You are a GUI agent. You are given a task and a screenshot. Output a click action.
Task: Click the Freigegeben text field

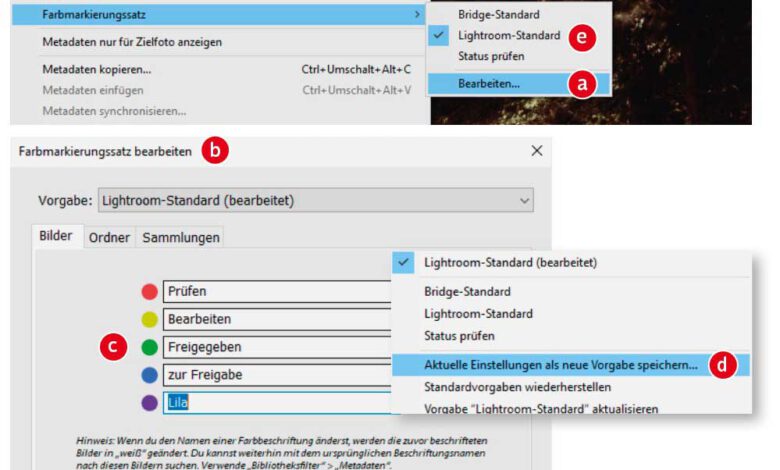click(277, 347)
